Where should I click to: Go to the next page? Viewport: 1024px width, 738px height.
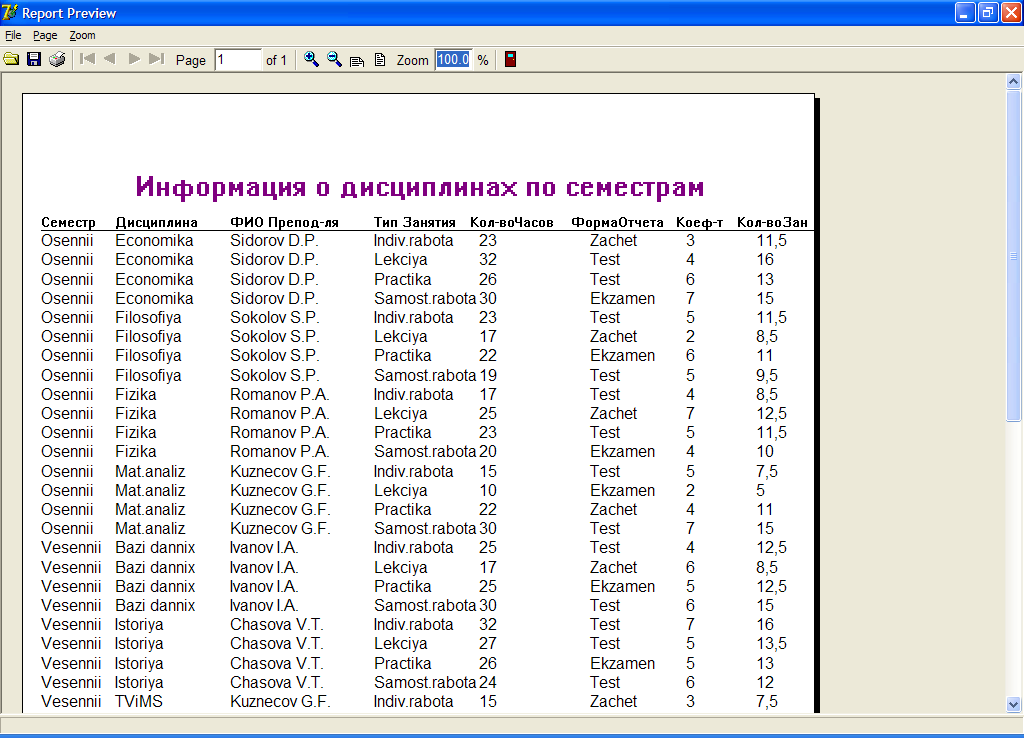click(134, 59)
